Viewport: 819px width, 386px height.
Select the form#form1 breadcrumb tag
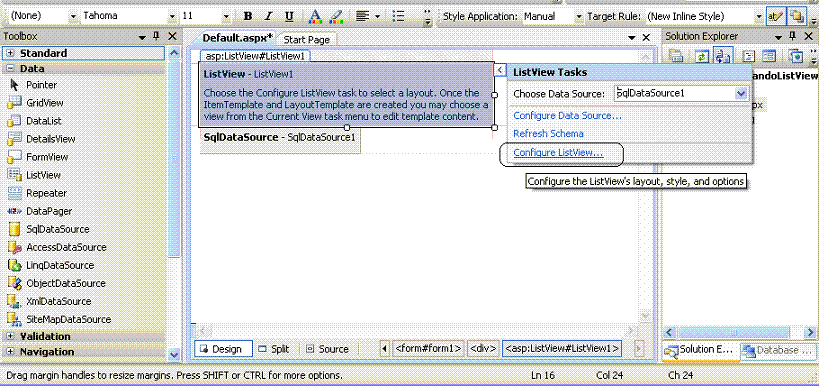(428, 348)
